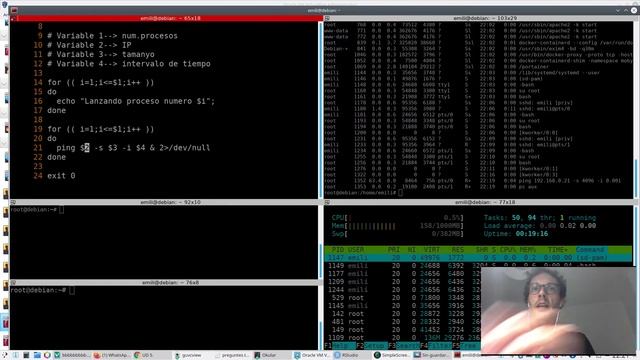The height and width of the screenshot is (360, 640).
Task: Click the CPU usage meter bar in htop
Action: 398,218
